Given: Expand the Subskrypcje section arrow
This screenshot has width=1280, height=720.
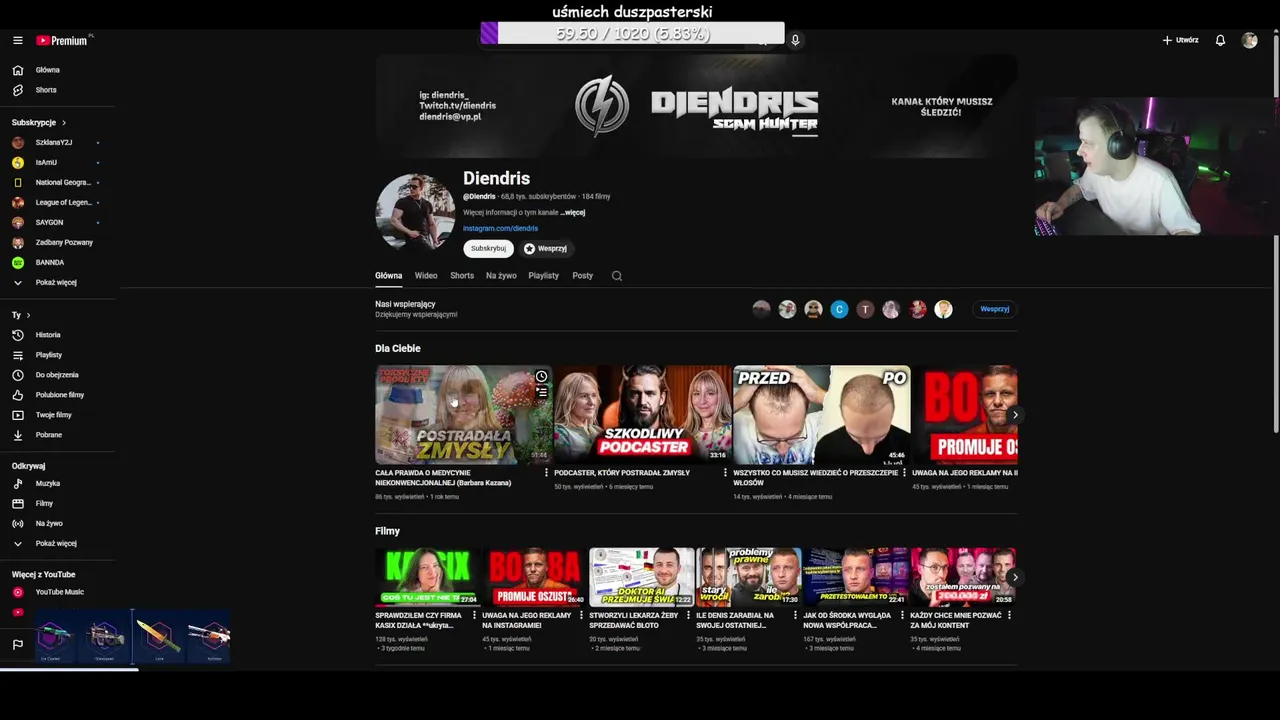Looking at the screenshot, I should [64, 122].
